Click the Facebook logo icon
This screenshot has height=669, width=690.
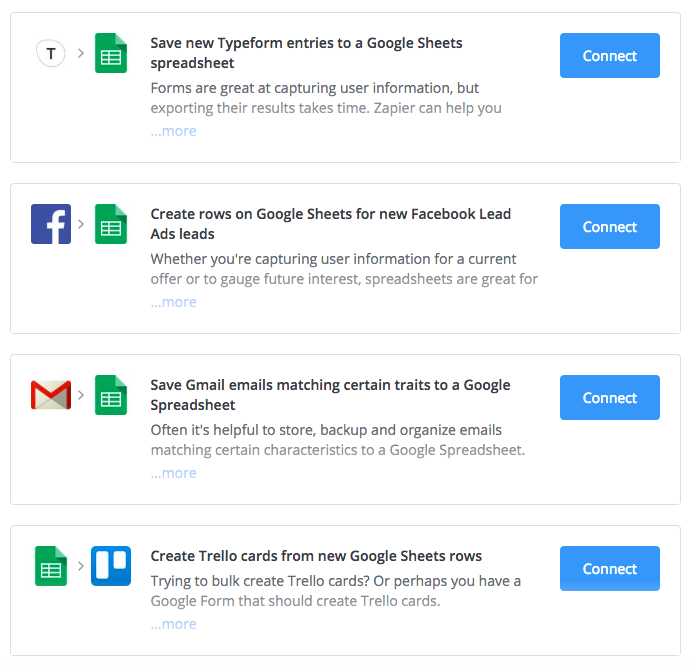(51, 224)
